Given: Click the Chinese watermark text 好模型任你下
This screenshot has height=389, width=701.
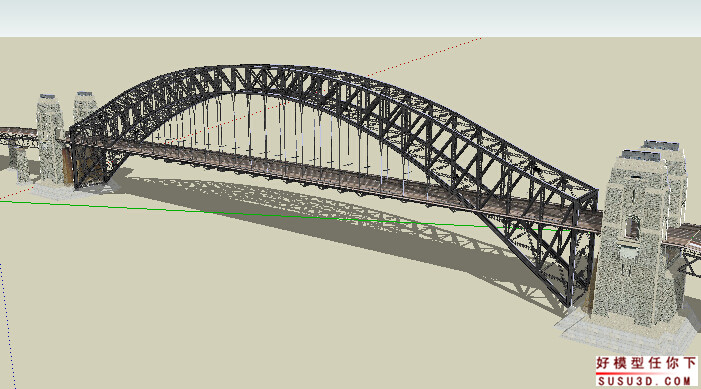Looking at the screenshot, I should coord(646,364).
